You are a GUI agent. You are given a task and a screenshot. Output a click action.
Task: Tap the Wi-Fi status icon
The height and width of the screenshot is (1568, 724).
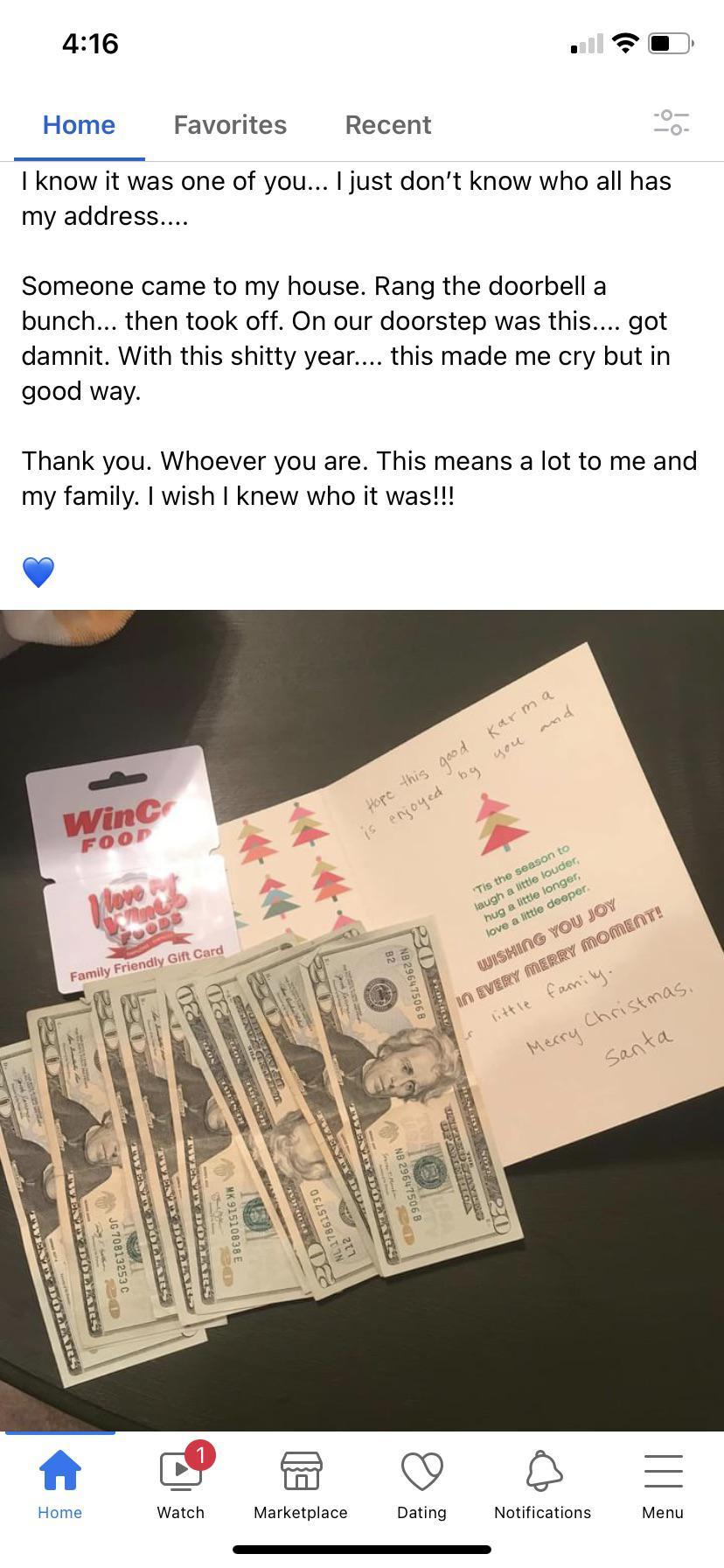pyautogui.click(x=625, y=43)
